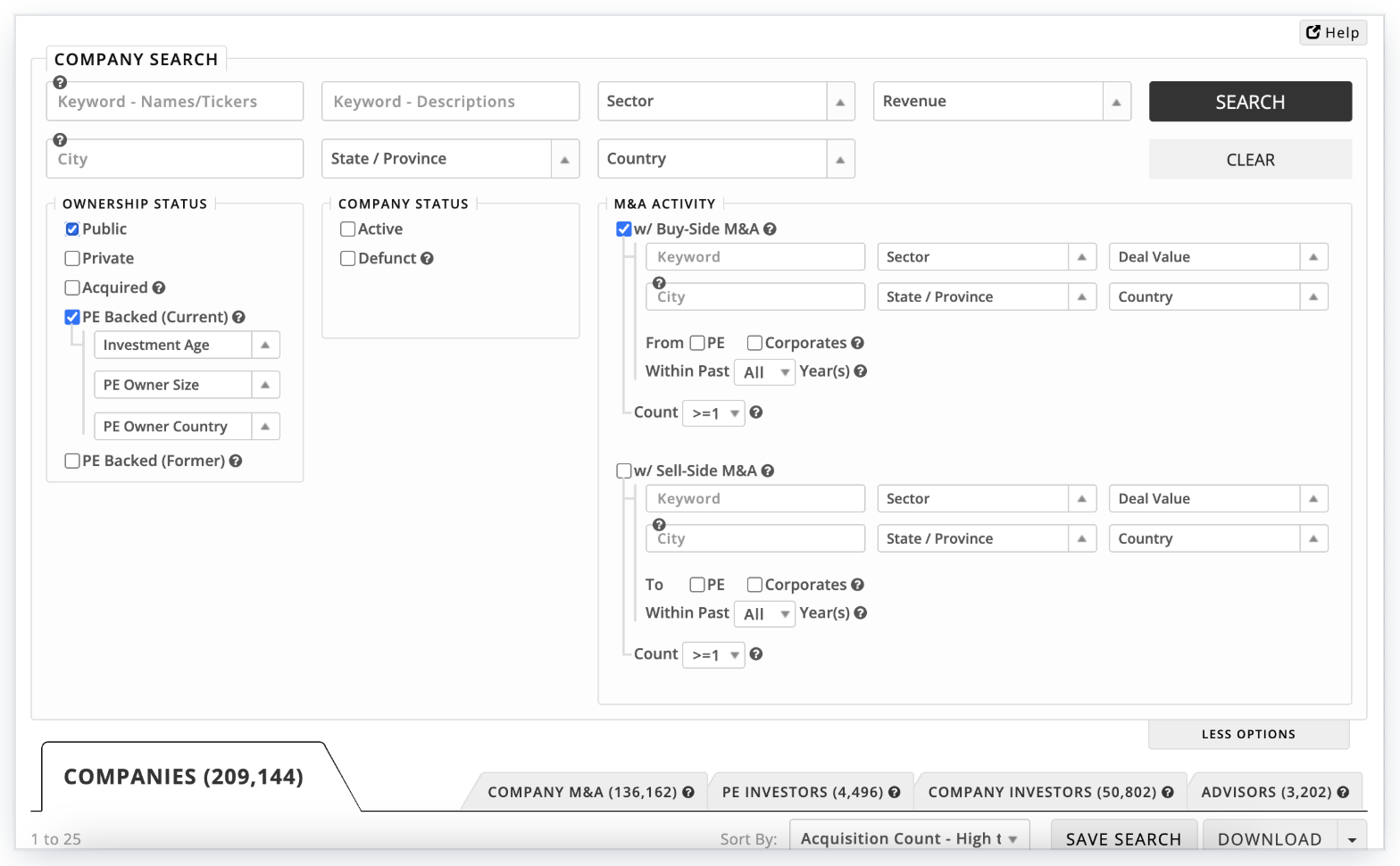Open the Sort By dropdown
The image size is (1400, 866).
[x=909, y=838]
